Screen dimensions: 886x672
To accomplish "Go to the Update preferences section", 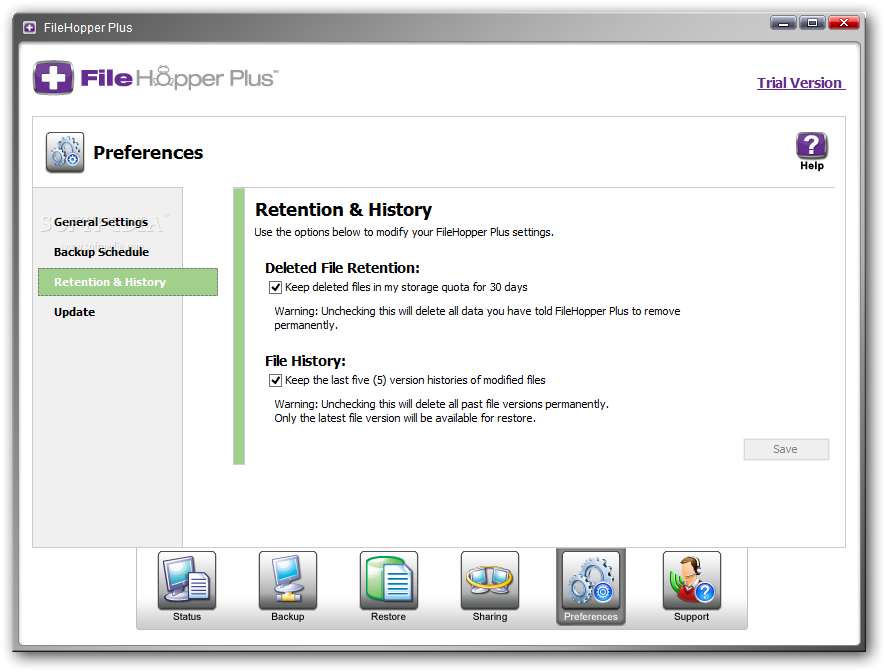I will (75, 312).
